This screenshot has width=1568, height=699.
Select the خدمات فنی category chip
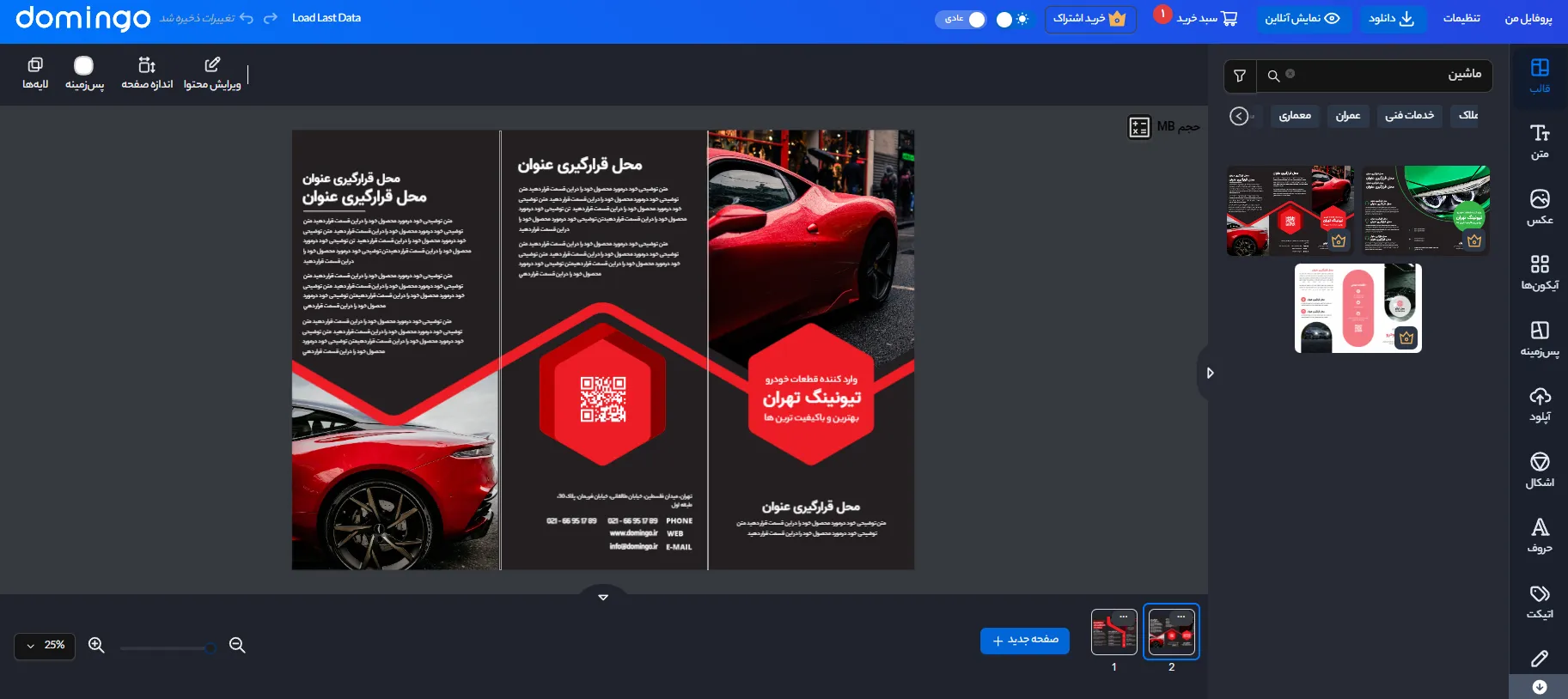(1409, 115)
